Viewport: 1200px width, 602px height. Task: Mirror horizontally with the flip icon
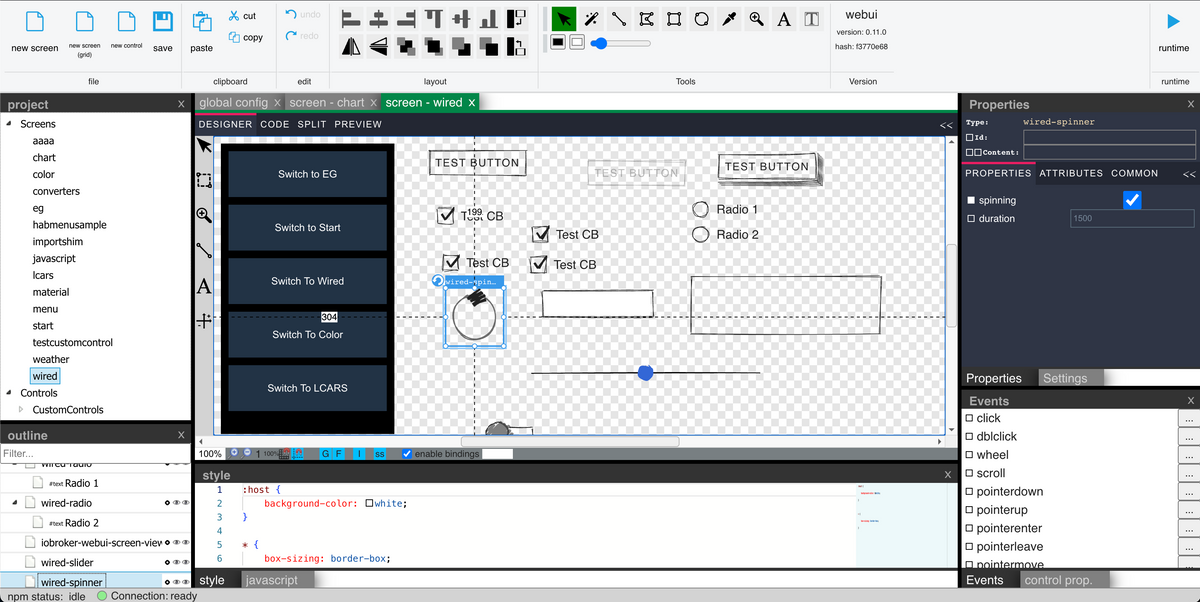tap(351, 45)
